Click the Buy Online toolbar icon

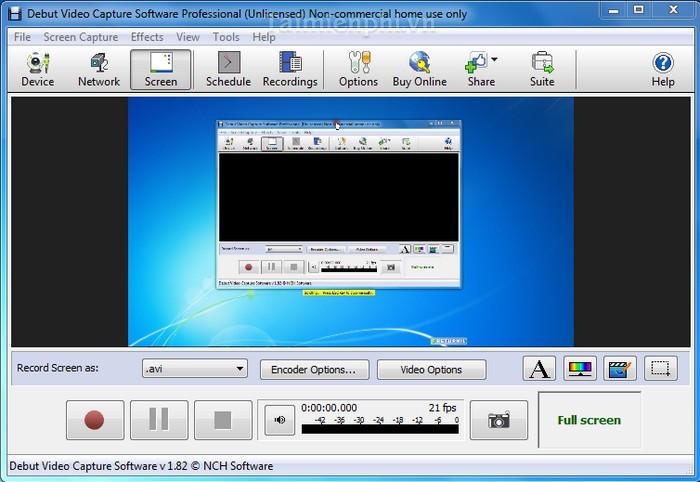[419, 70]
